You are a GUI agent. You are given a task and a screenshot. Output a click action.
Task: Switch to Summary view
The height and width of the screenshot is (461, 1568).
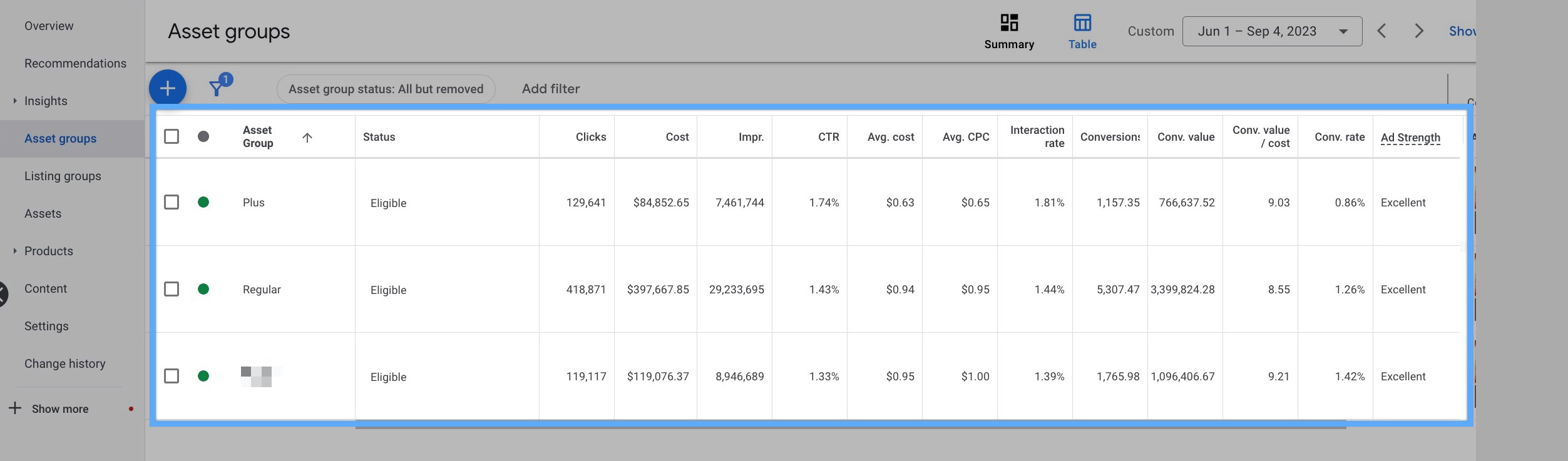click(1009, 32)
